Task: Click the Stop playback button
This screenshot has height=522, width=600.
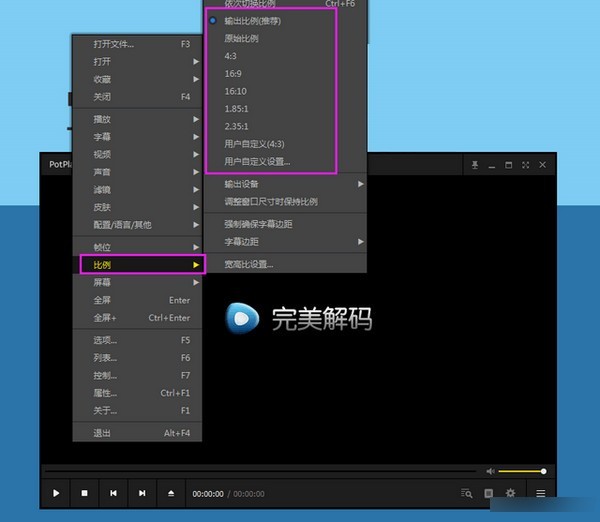Action: click(85, 493)
